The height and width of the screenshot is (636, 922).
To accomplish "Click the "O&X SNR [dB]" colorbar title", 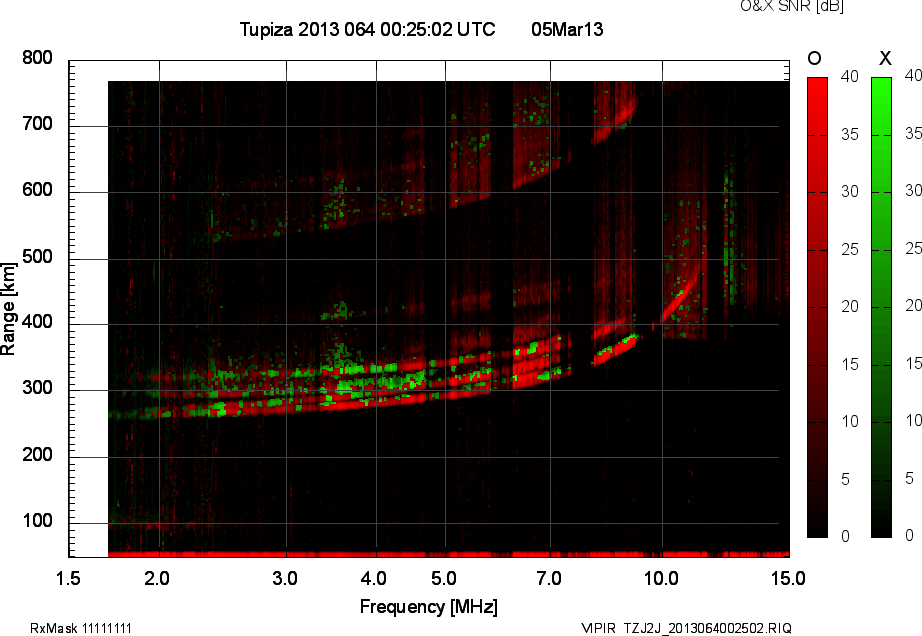I will tap(791, 6).
